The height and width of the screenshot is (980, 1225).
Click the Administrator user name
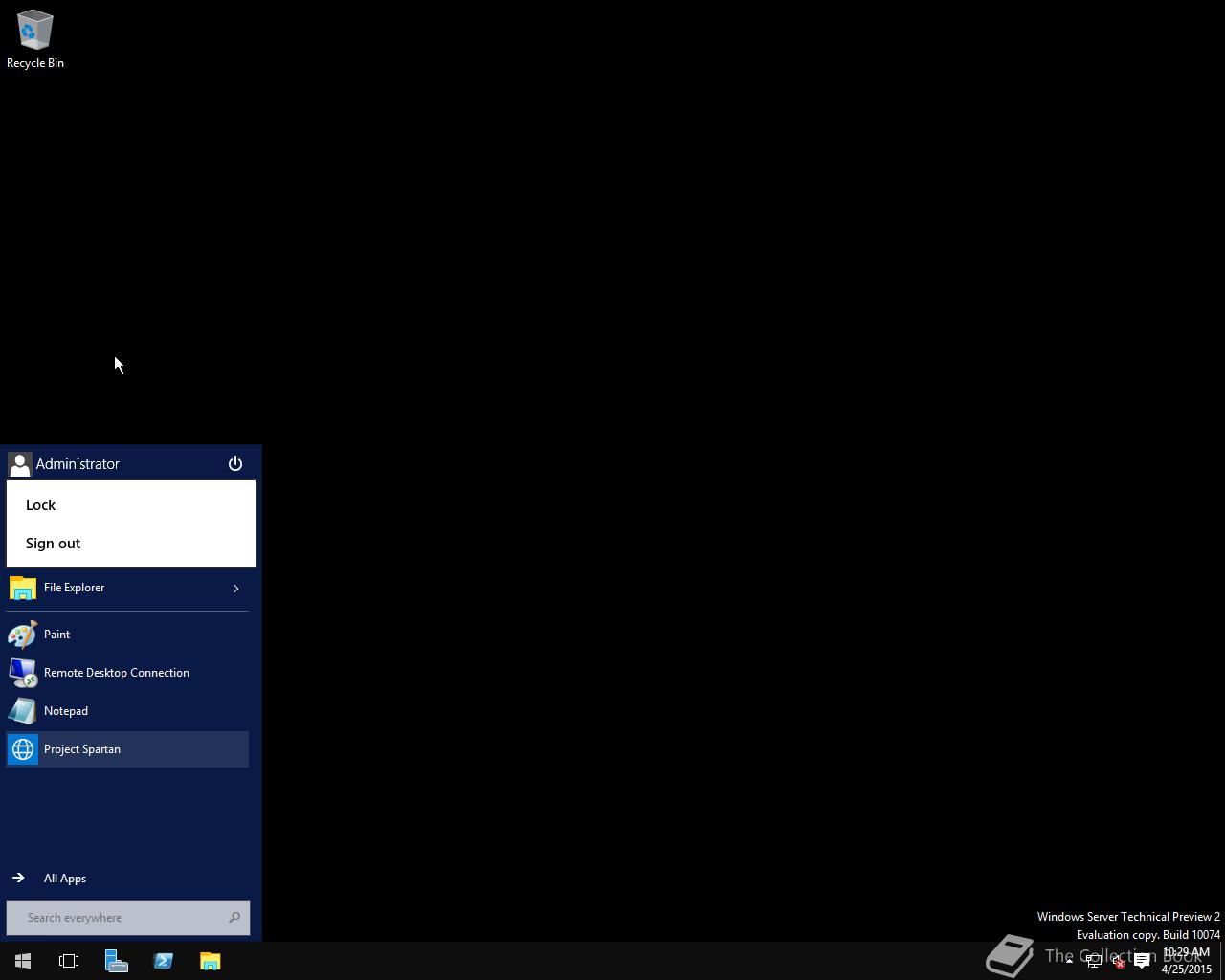78,464
